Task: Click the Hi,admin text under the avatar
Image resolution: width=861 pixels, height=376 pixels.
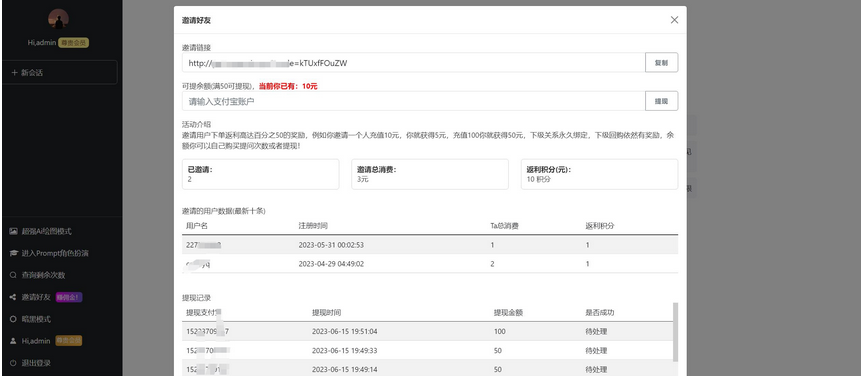Action: (42, 42)
